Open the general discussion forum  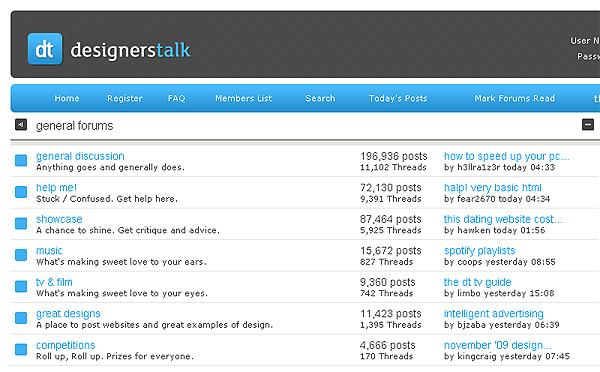tap(80, 156)
